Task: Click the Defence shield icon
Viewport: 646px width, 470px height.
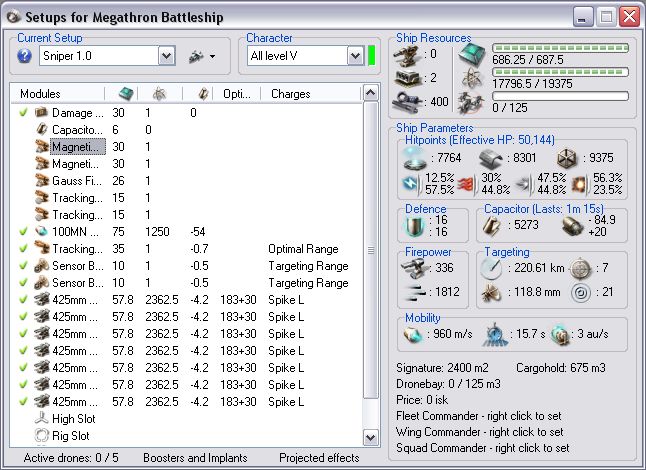Action: tap(414, 226)
